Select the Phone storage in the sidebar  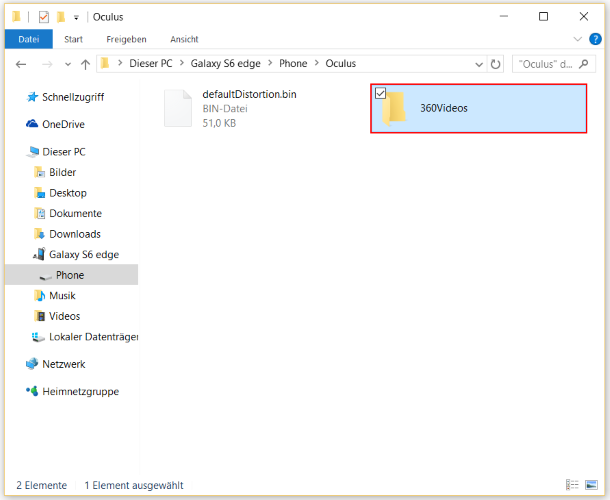click(x=71, y=275)
